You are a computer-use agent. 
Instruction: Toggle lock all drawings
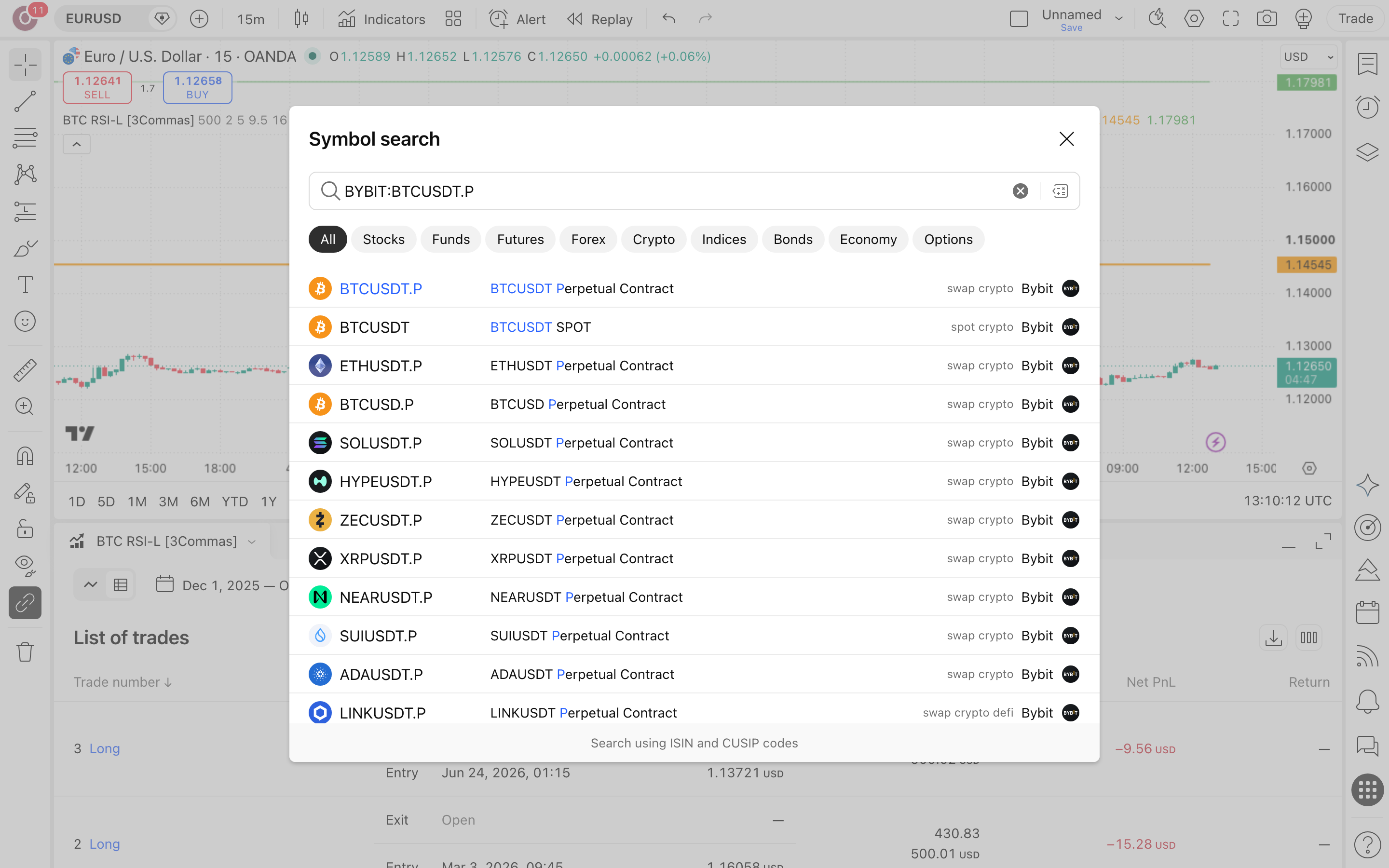(25, 529)
